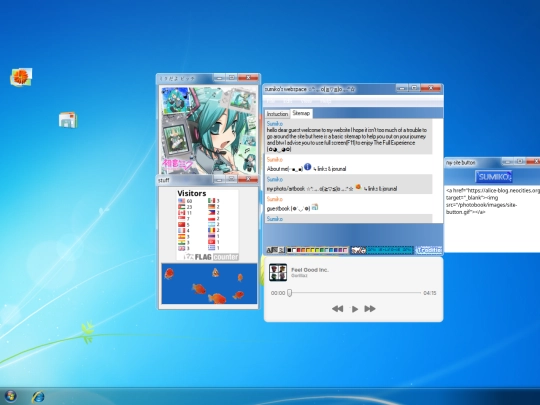The width and height of the screenshot is (540, 405).
Task: Click the Mexico flag in Visitors list
Action: (x=211, y=201)
